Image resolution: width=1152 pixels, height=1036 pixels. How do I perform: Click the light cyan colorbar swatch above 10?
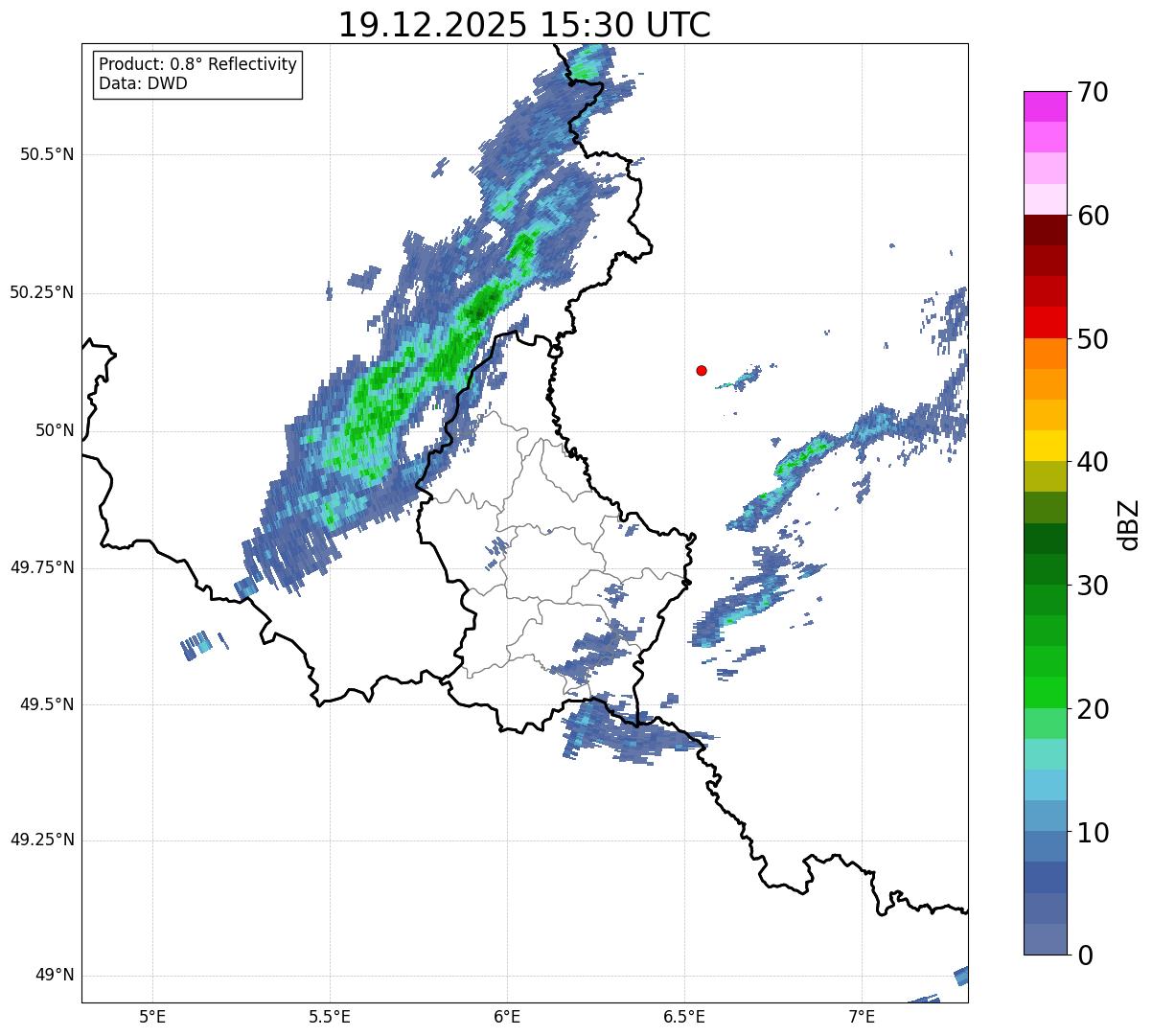point(1045,785)
